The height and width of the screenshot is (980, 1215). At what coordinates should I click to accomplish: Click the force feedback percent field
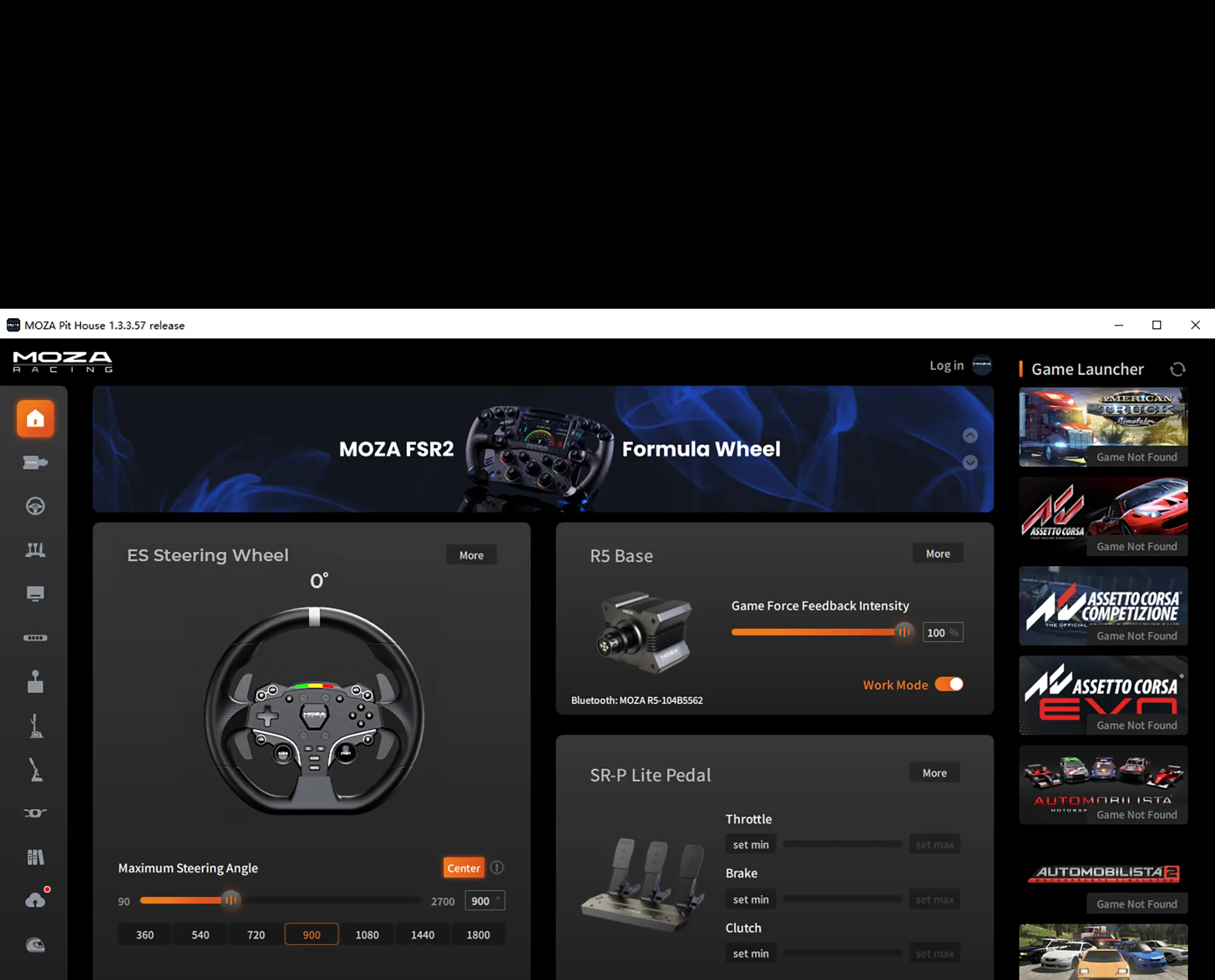coord(943,633)
